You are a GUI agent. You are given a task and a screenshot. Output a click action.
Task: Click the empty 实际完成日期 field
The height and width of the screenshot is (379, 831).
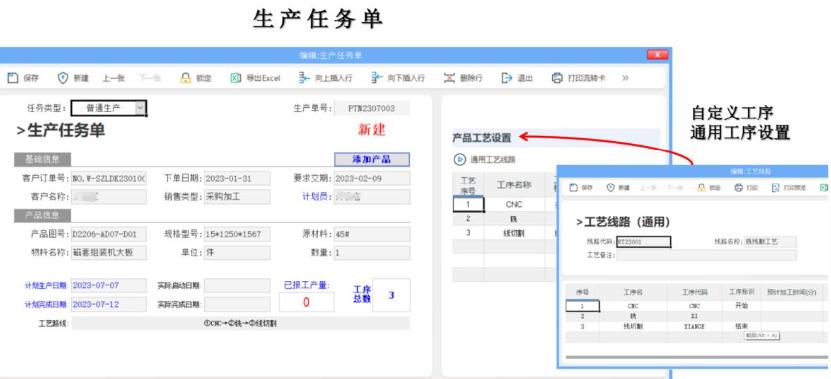tap(237, 304)
